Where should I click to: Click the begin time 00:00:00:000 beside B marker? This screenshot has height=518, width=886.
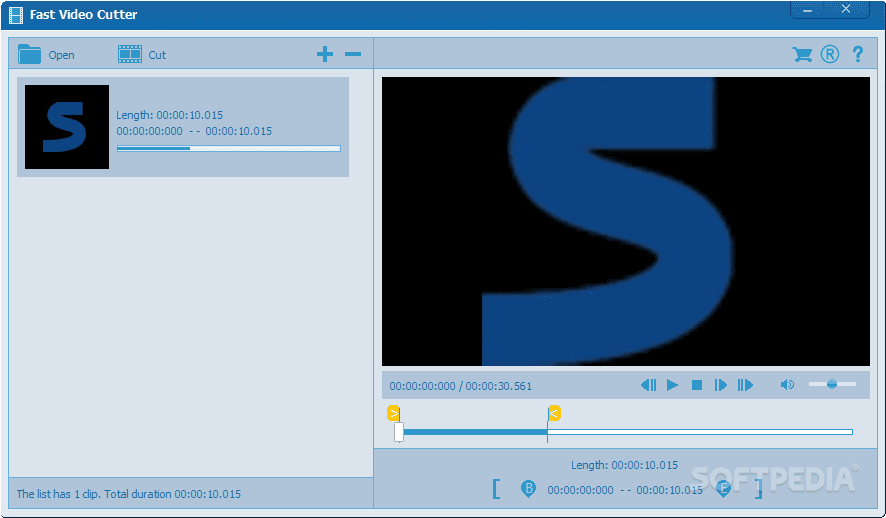tap(580, 490)
